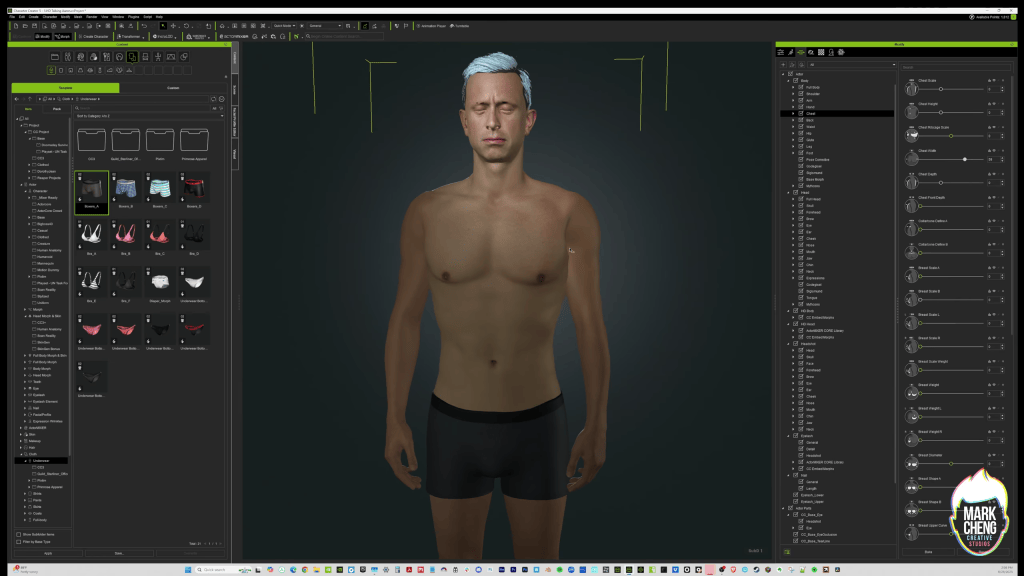This screenshot has height=576, width=1024.
Task: Click the New Project file icon
Action: [x=16, y=26]
